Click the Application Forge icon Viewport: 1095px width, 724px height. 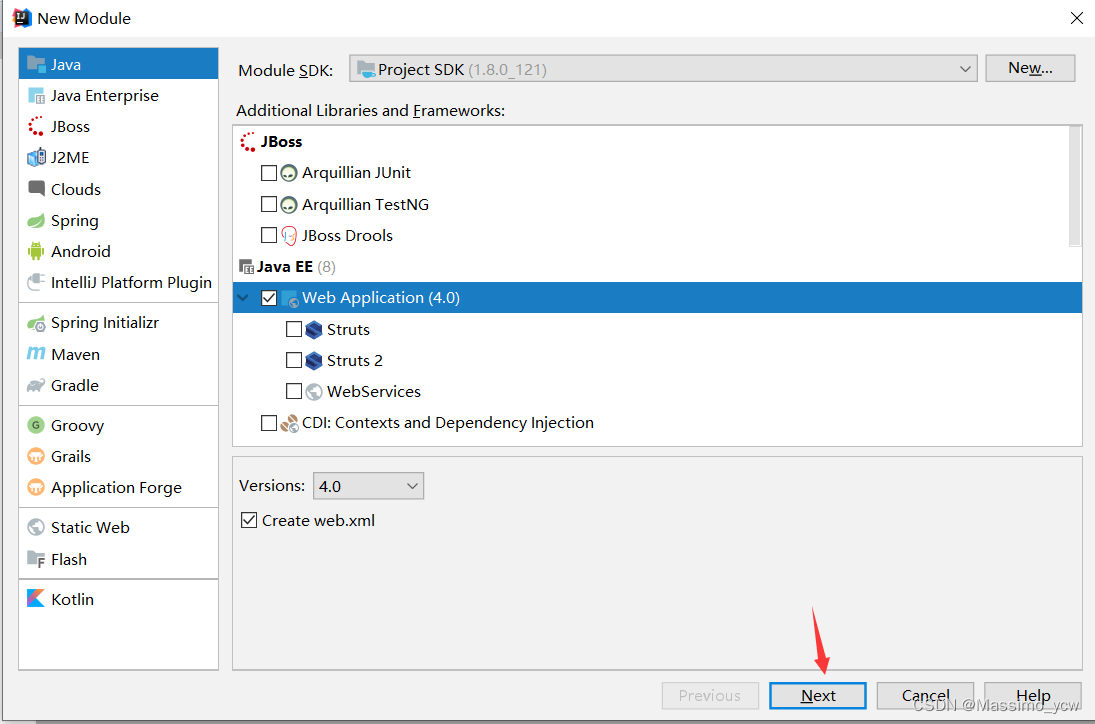point(36,487)
